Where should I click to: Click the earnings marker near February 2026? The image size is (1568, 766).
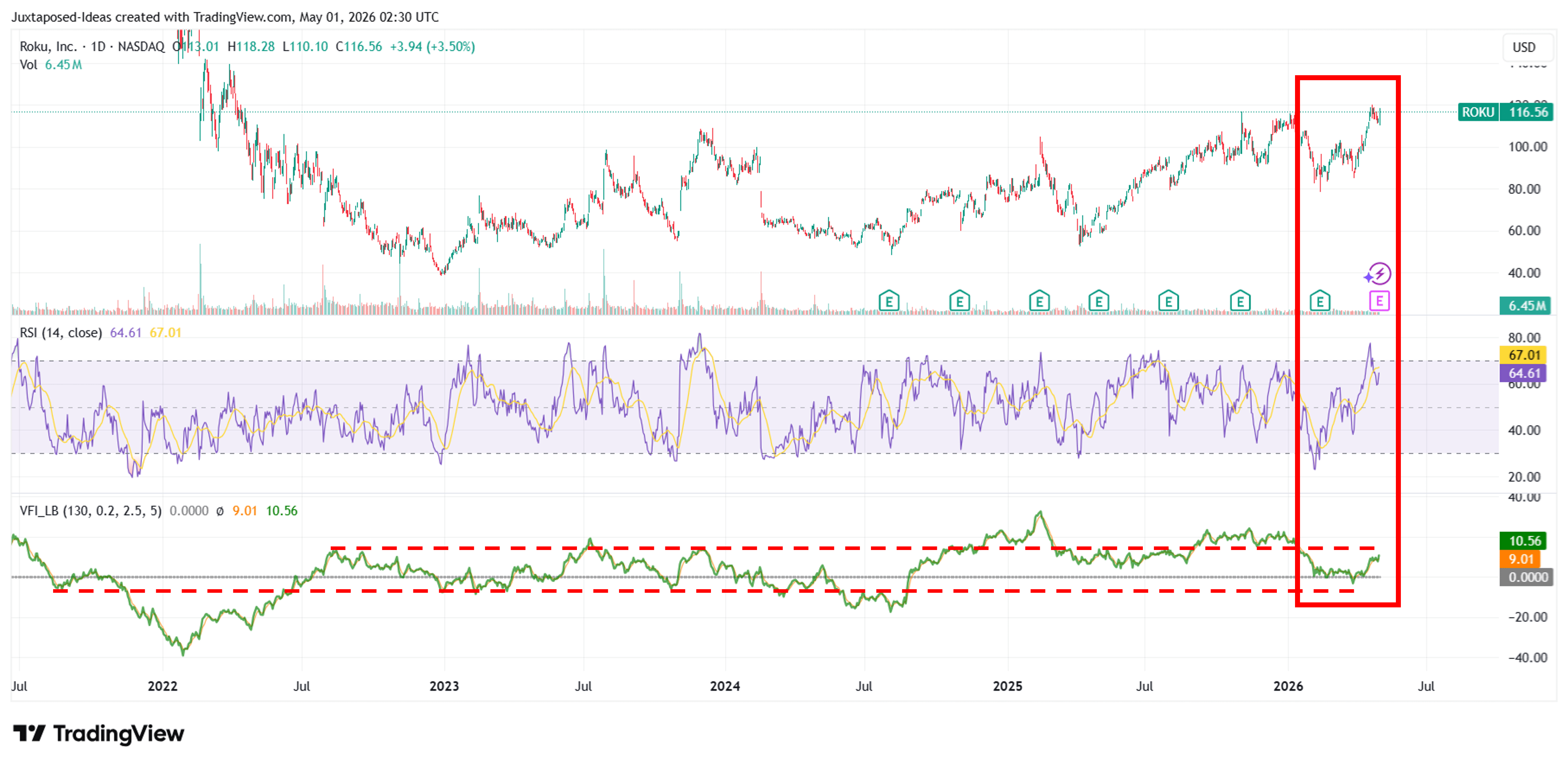pos(1320,301)
